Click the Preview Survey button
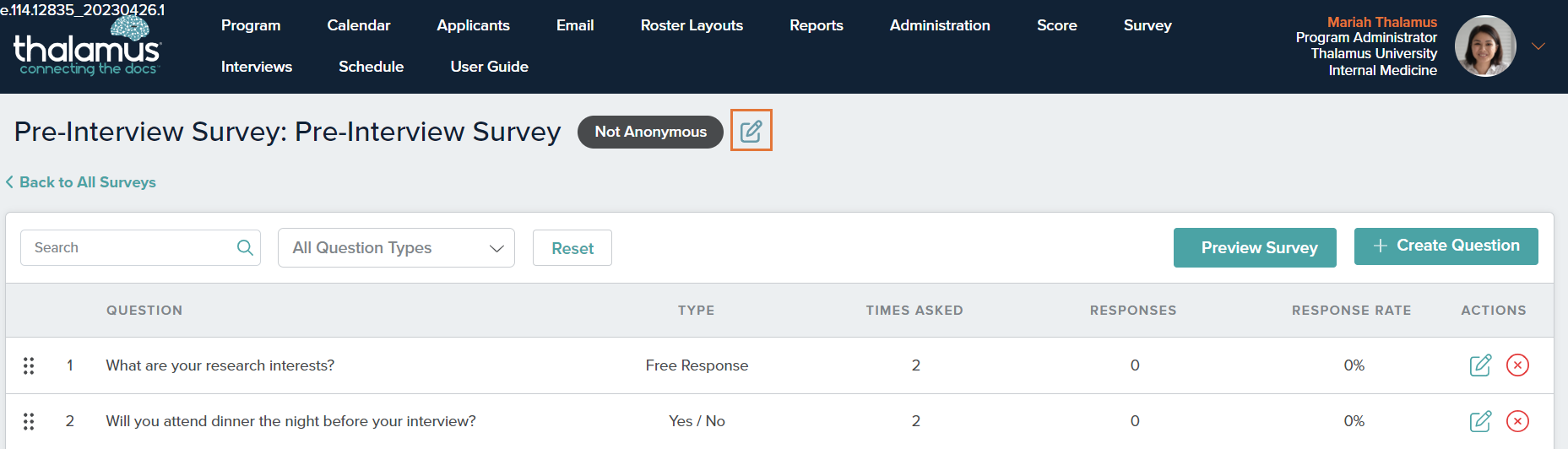This screenshot has width=1568, height=449. coord(1254,247)
